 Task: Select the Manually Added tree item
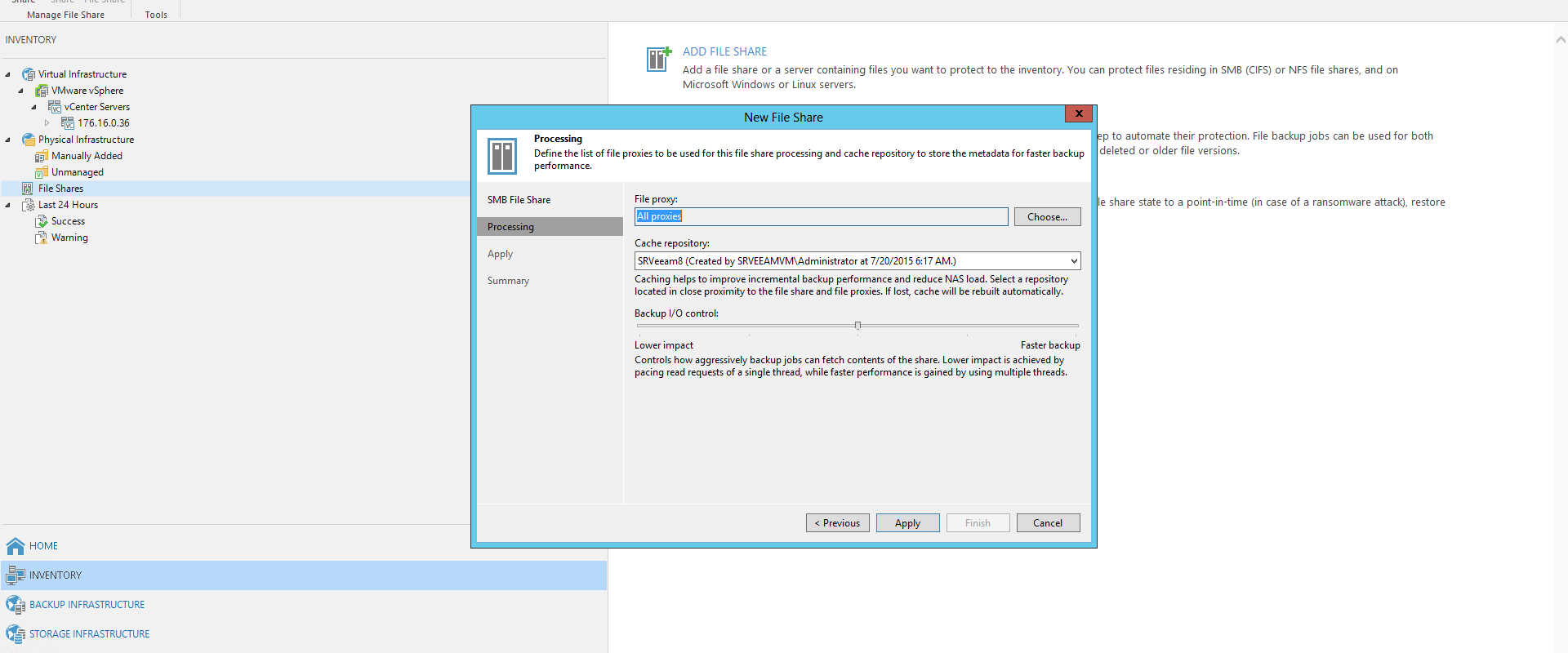87,156
